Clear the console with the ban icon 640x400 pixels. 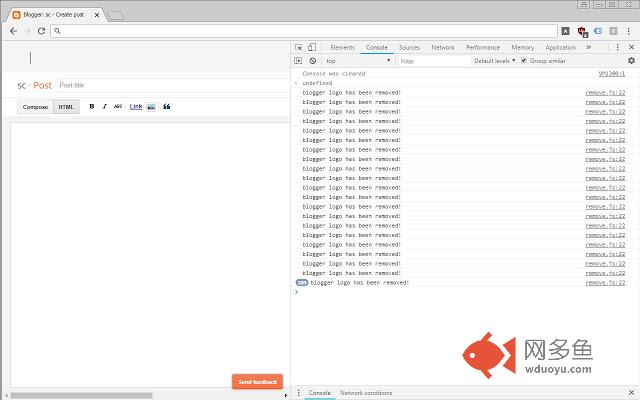(x=313, y=61)
